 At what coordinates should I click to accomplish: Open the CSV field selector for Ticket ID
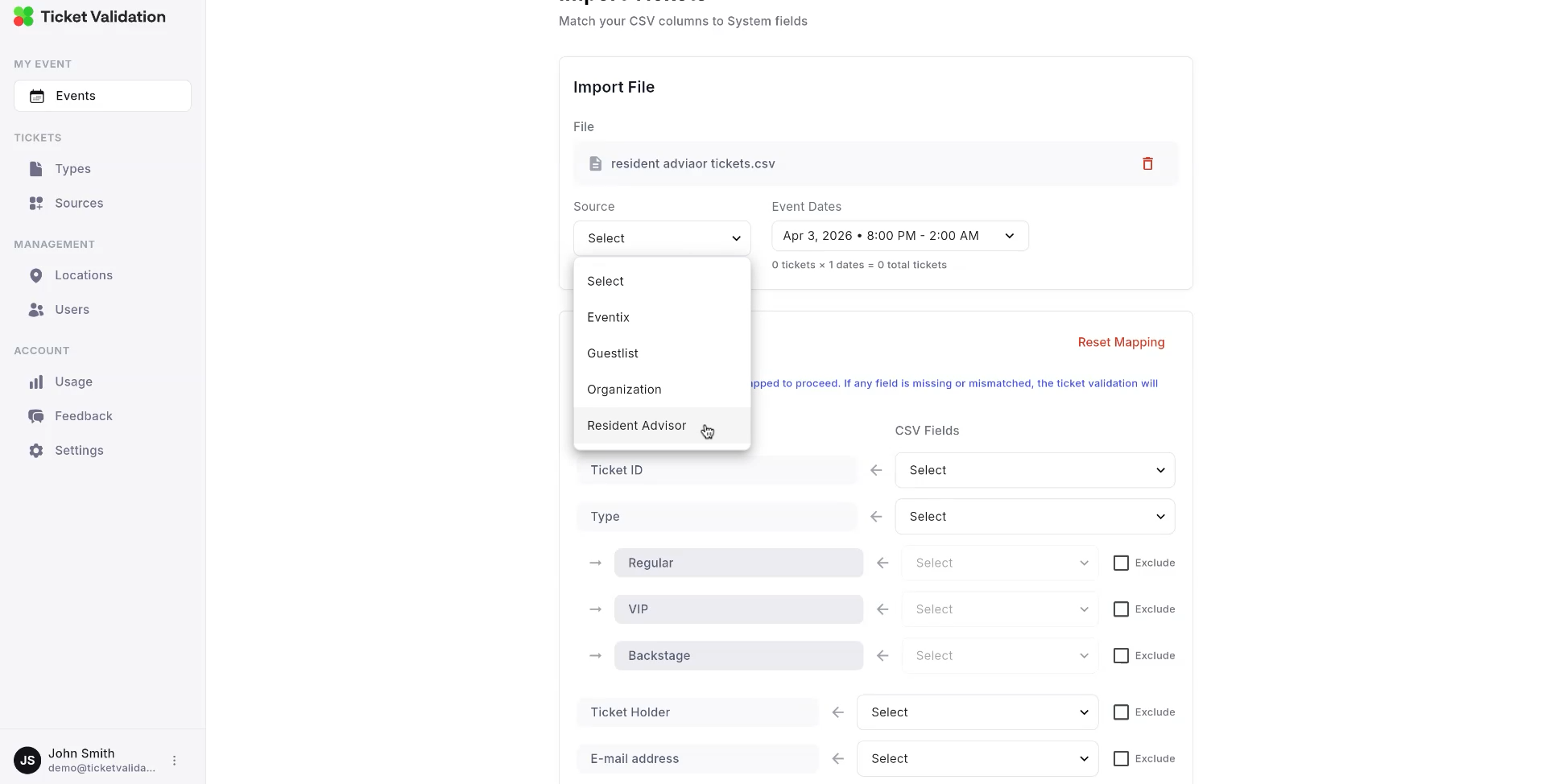[x=1035, y=470]
